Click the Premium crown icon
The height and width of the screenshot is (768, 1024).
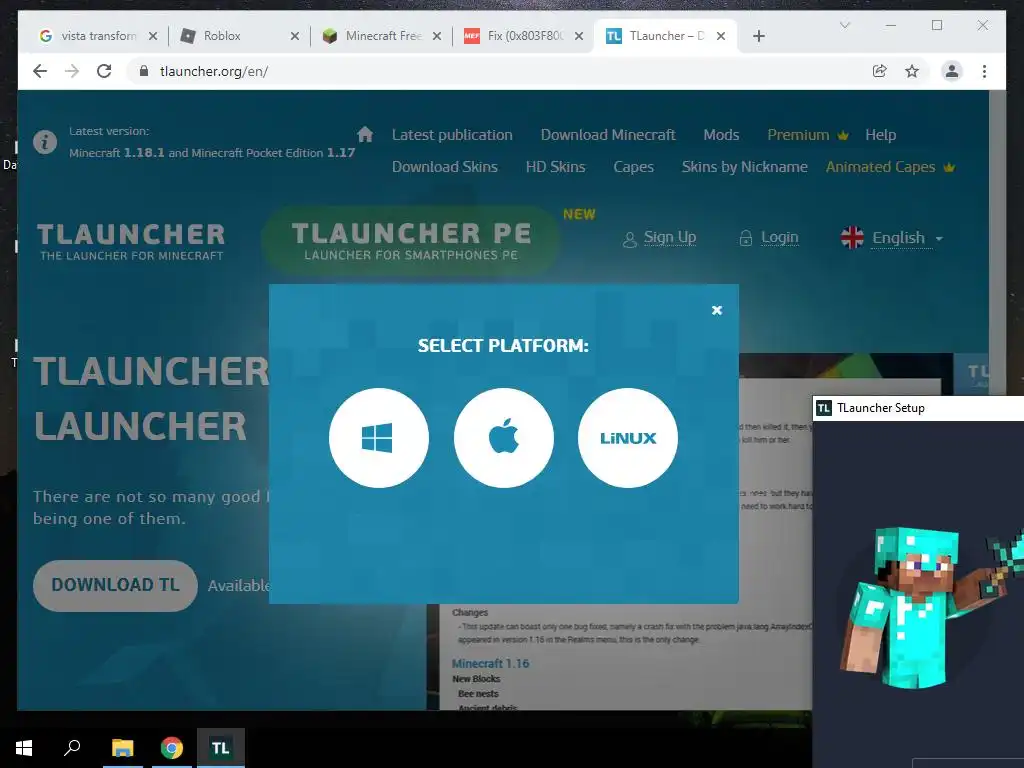(x=843, y=136)
